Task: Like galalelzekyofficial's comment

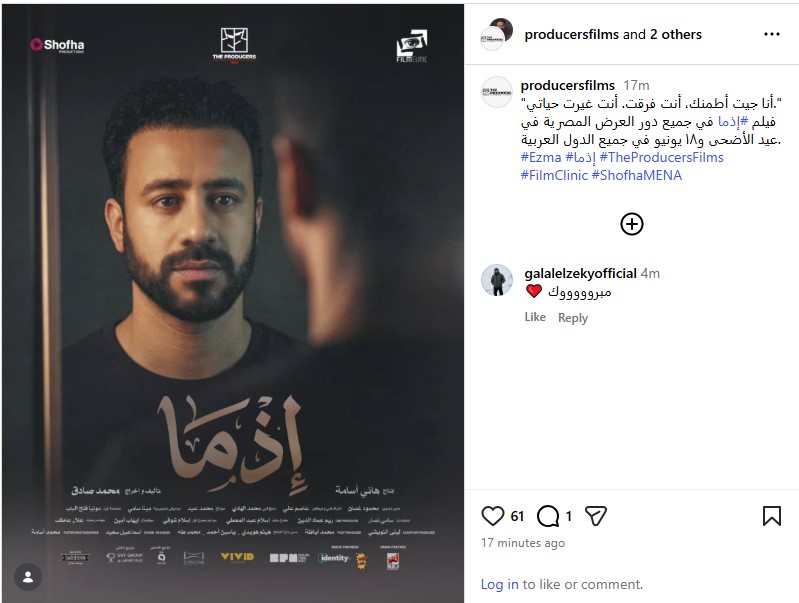Action: point(535,317)
